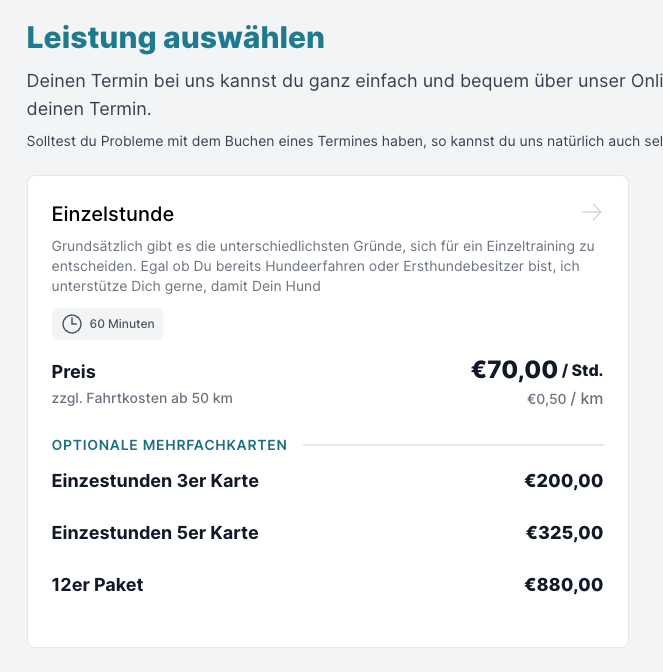
Task: Open the Einzelstunde service title
Action: [113, 214]
